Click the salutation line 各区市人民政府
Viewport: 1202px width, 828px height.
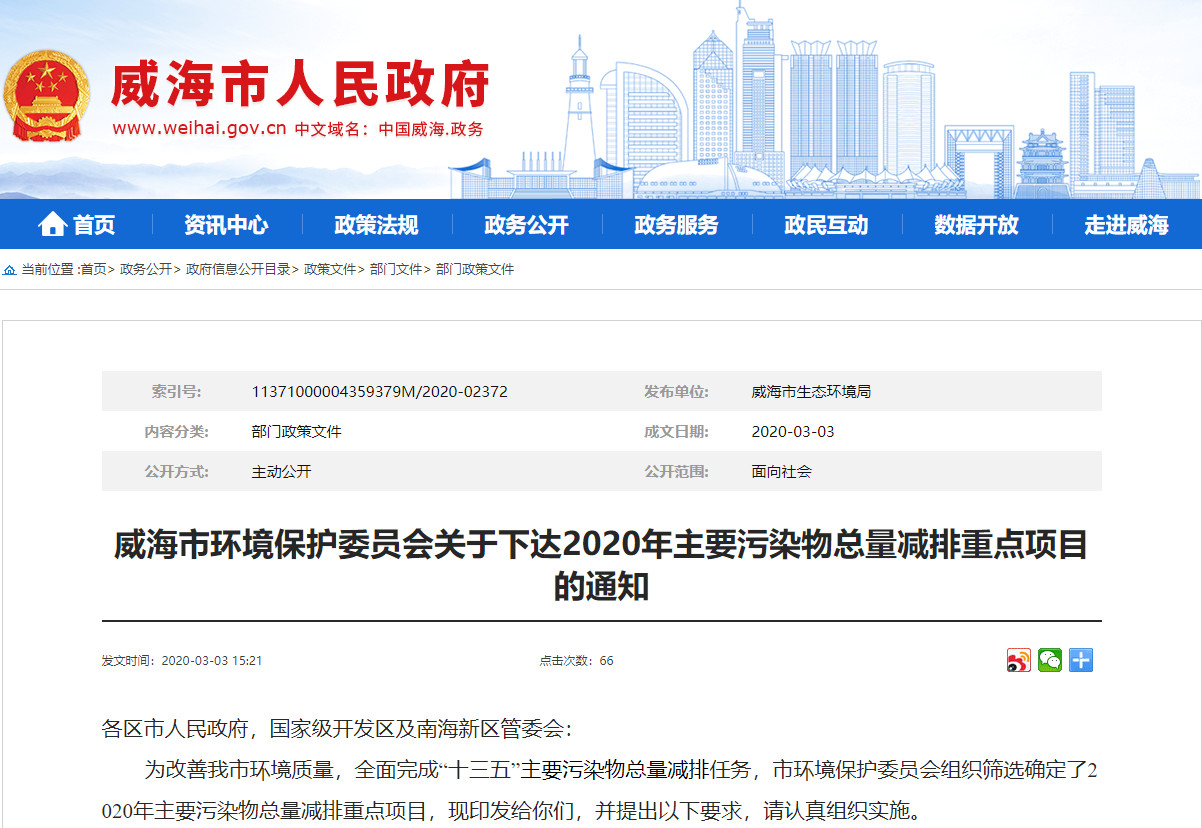pyautogui.click(x=338, y=729)
